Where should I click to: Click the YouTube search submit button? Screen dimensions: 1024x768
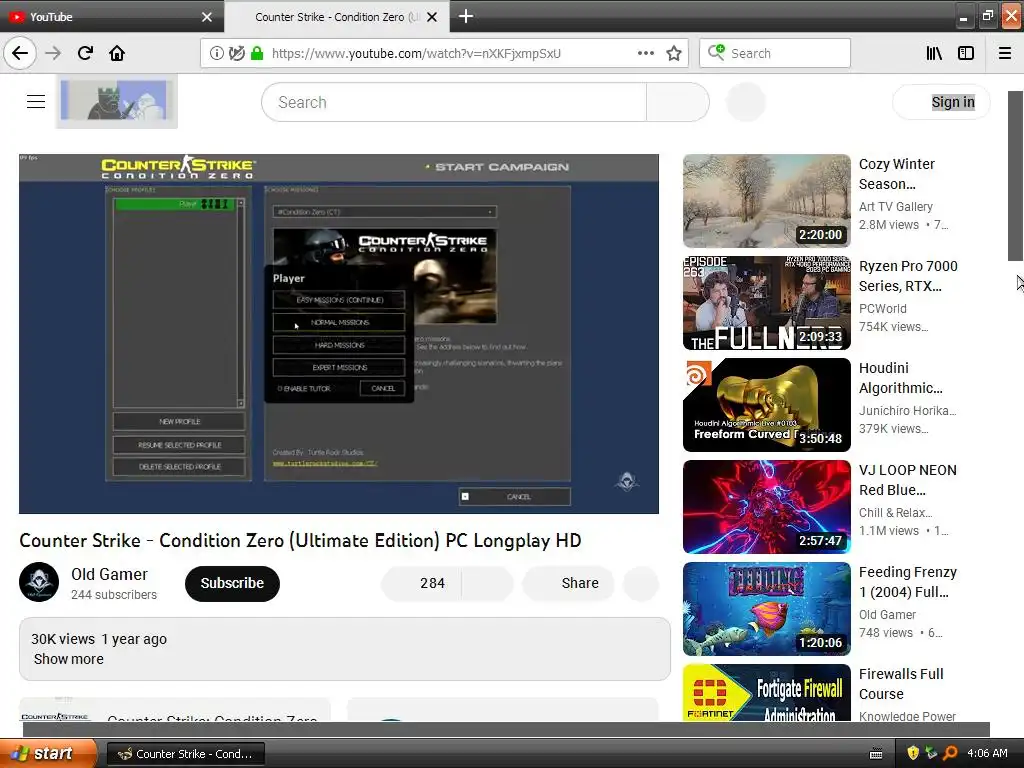point(678,102)
